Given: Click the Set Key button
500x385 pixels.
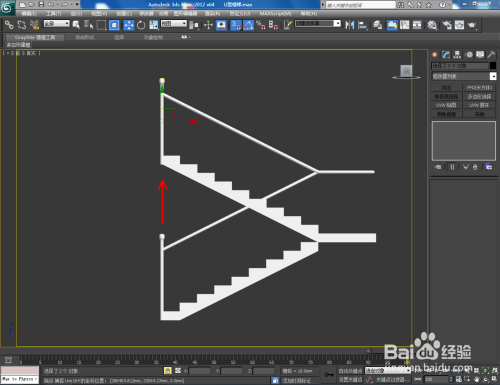Looking at the screenshot, I should [350, 380].
